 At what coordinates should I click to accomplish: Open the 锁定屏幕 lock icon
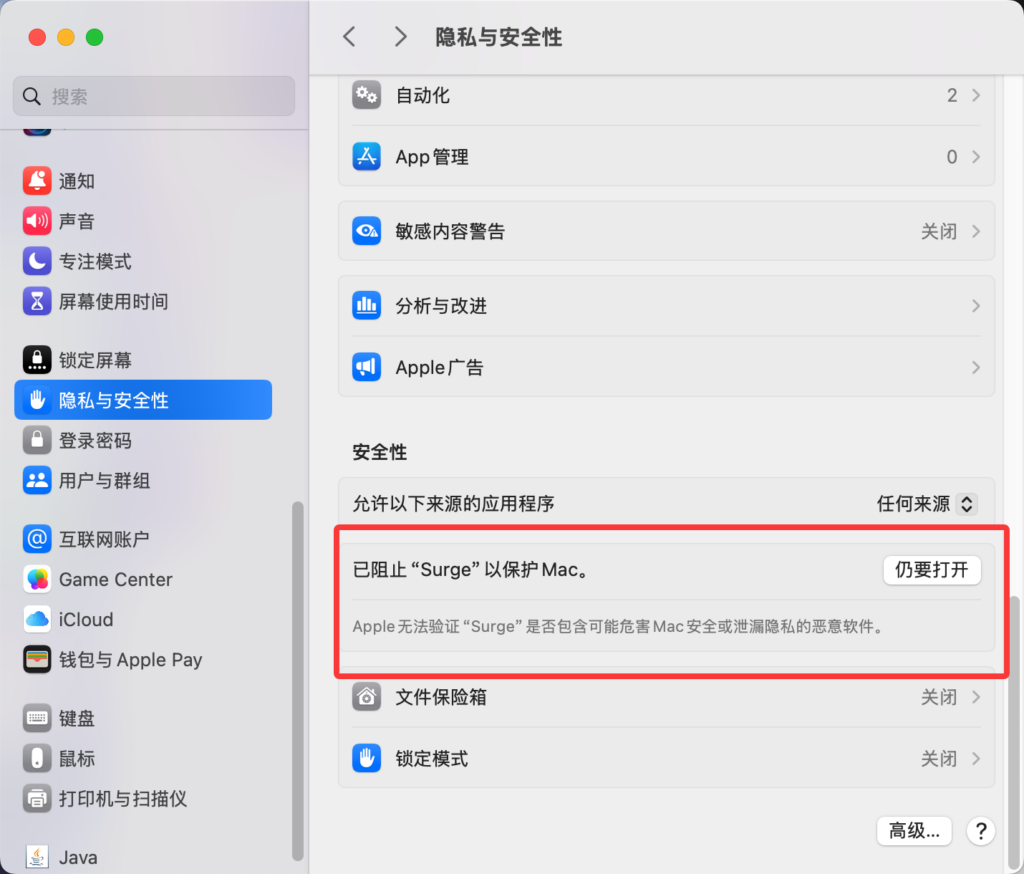(x=37, y=360)
